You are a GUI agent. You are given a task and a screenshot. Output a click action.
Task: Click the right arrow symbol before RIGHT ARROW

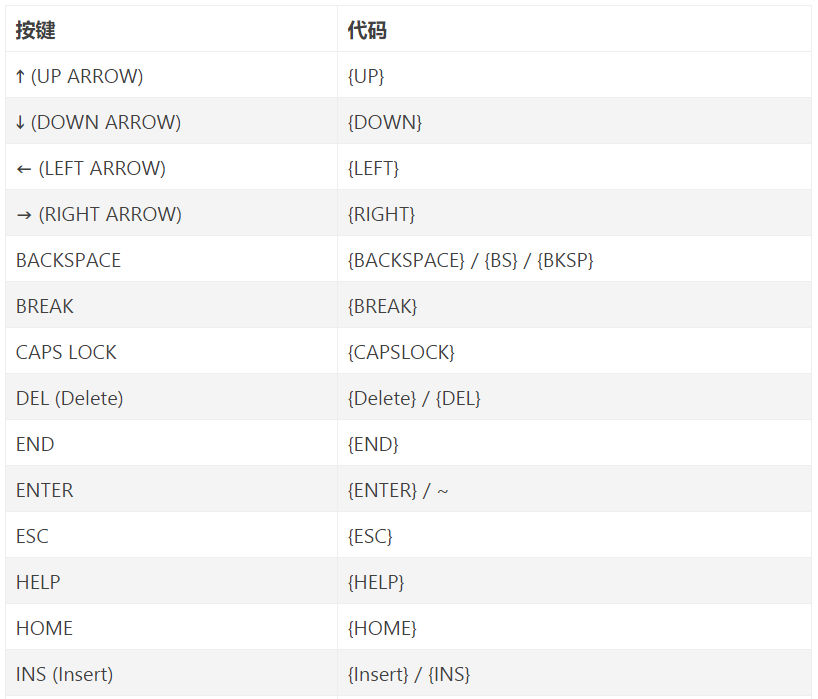click(x=23, y=215)
